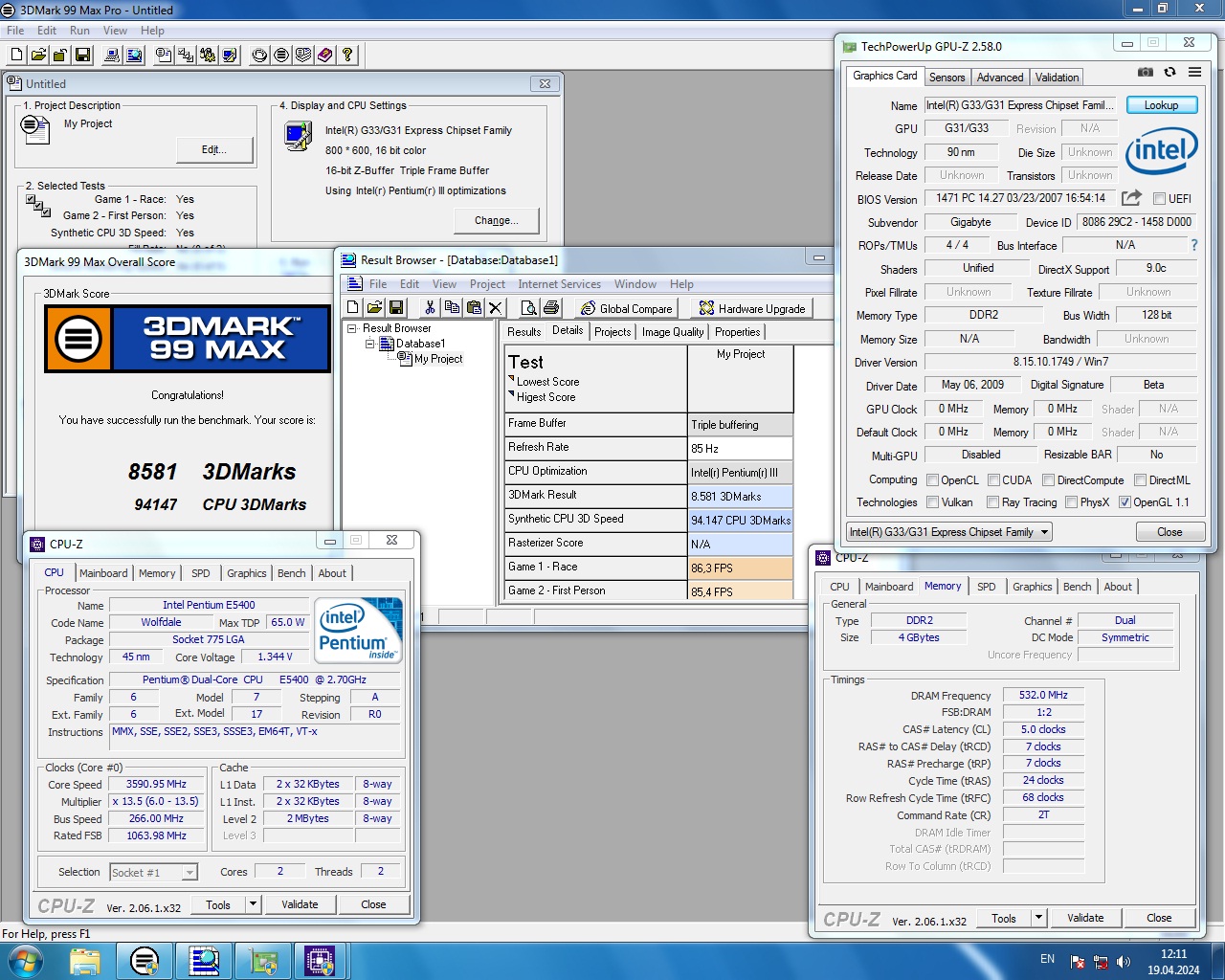
Task: Click Global Compare button
Action: pos(626,308)
